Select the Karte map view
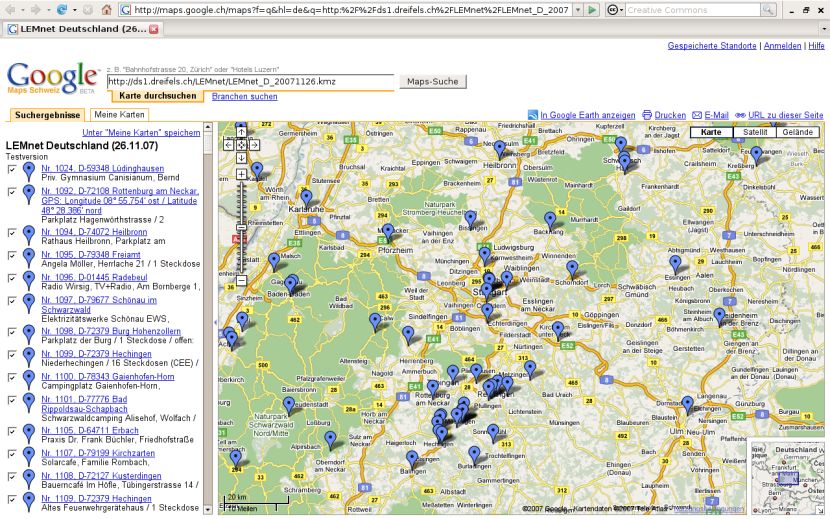The image size is (830, 519). 711,132
